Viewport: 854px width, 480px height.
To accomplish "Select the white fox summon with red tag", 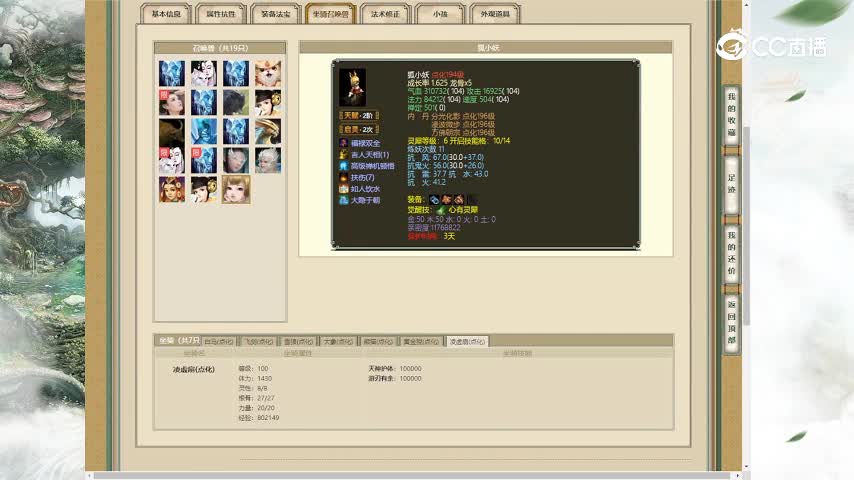I will click(172, 161).
